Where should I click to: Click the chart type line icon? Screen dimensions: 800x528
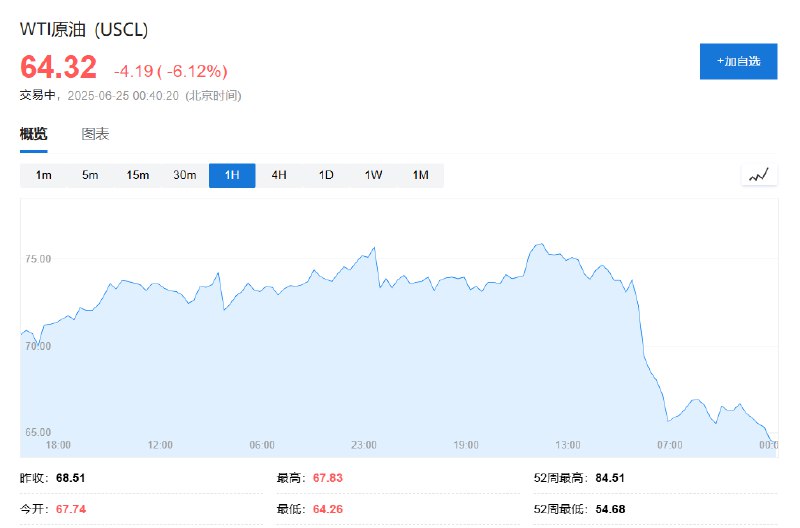coord(759,175)
